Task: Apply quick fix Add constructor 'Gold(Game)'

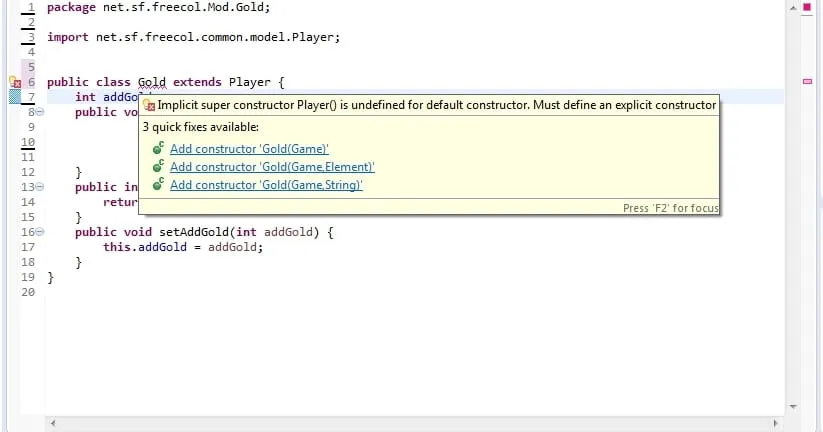Action: (x=249, y=149)
